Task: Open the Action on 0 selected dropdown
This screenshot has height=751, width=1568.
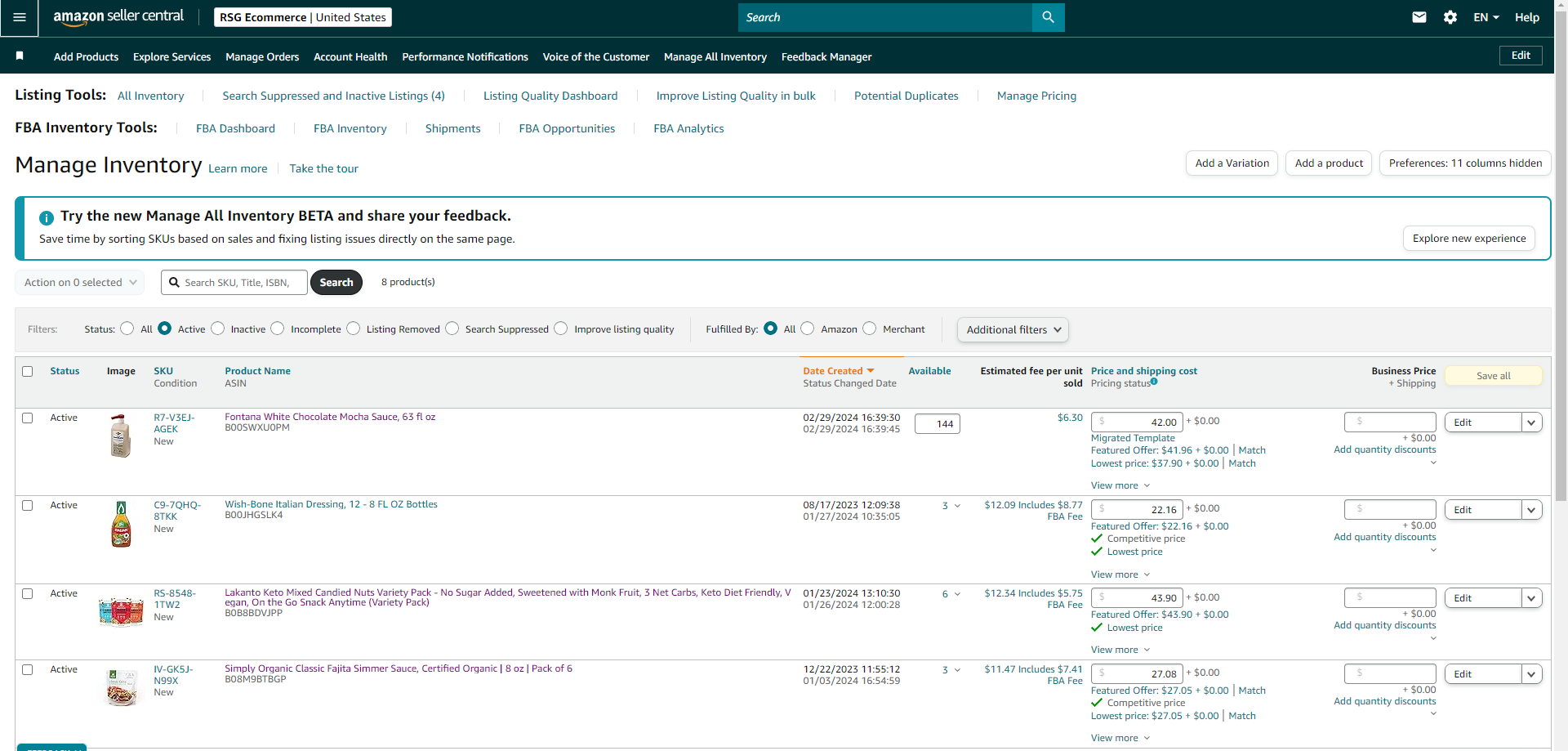Action: coord(80,282)
